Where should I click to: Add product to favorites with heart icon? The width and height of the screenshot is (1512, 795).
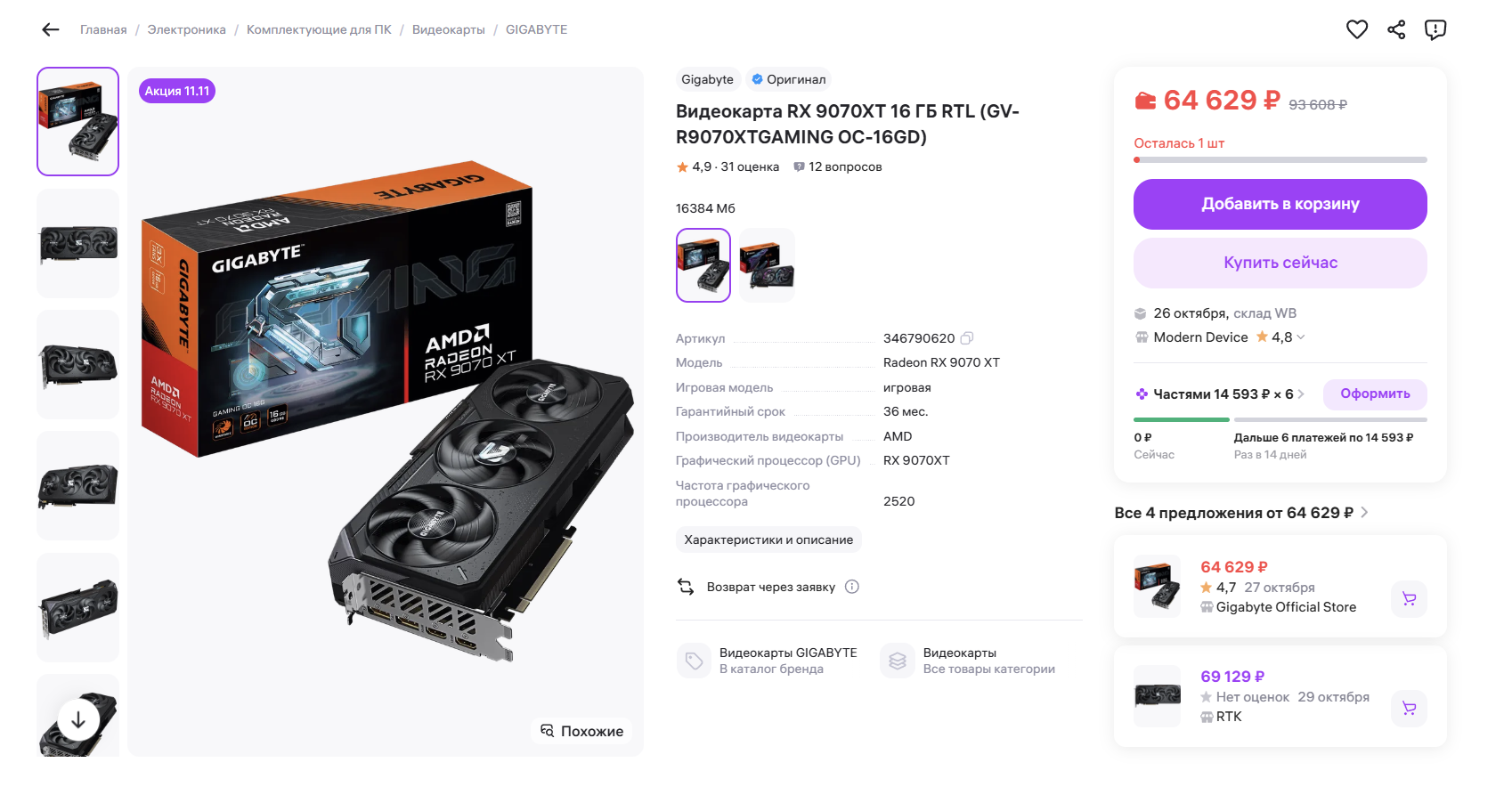(1356, 29)
